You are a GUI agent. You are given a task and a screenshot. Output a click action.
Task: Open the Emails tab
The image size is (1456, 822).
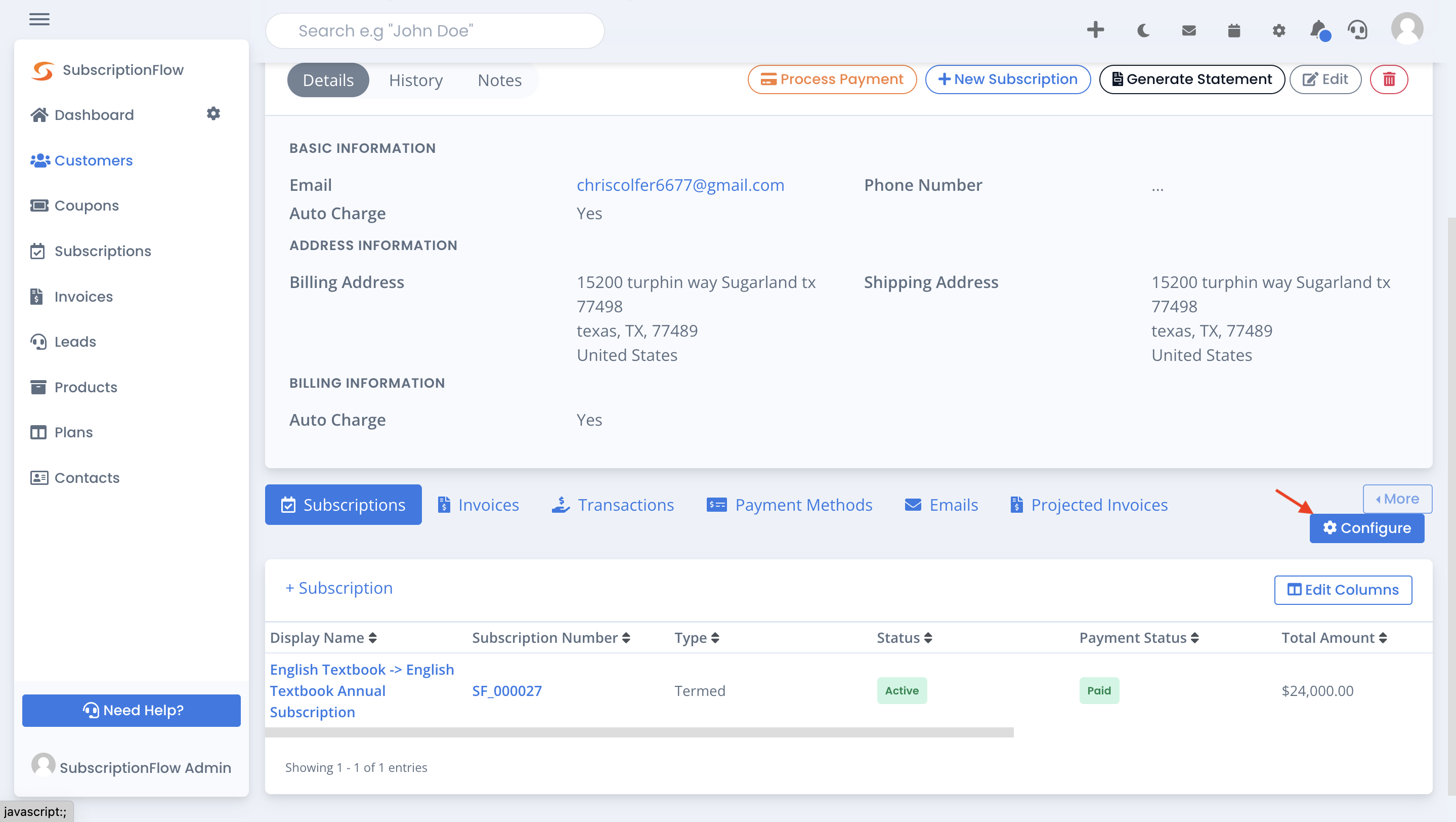point(941,505)
